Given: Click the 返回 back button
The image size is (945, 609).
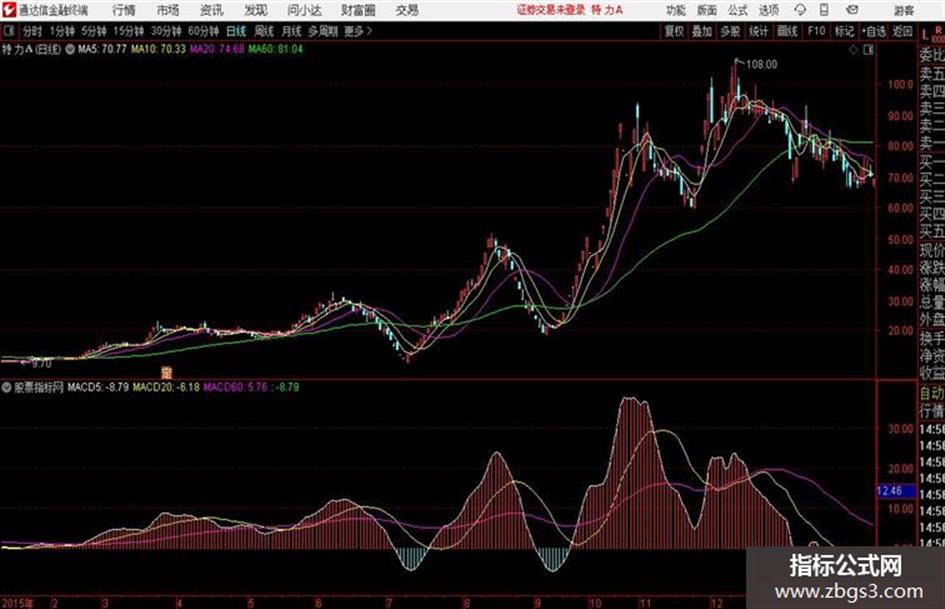Looking at the screenshot, I should coord(902,31).
